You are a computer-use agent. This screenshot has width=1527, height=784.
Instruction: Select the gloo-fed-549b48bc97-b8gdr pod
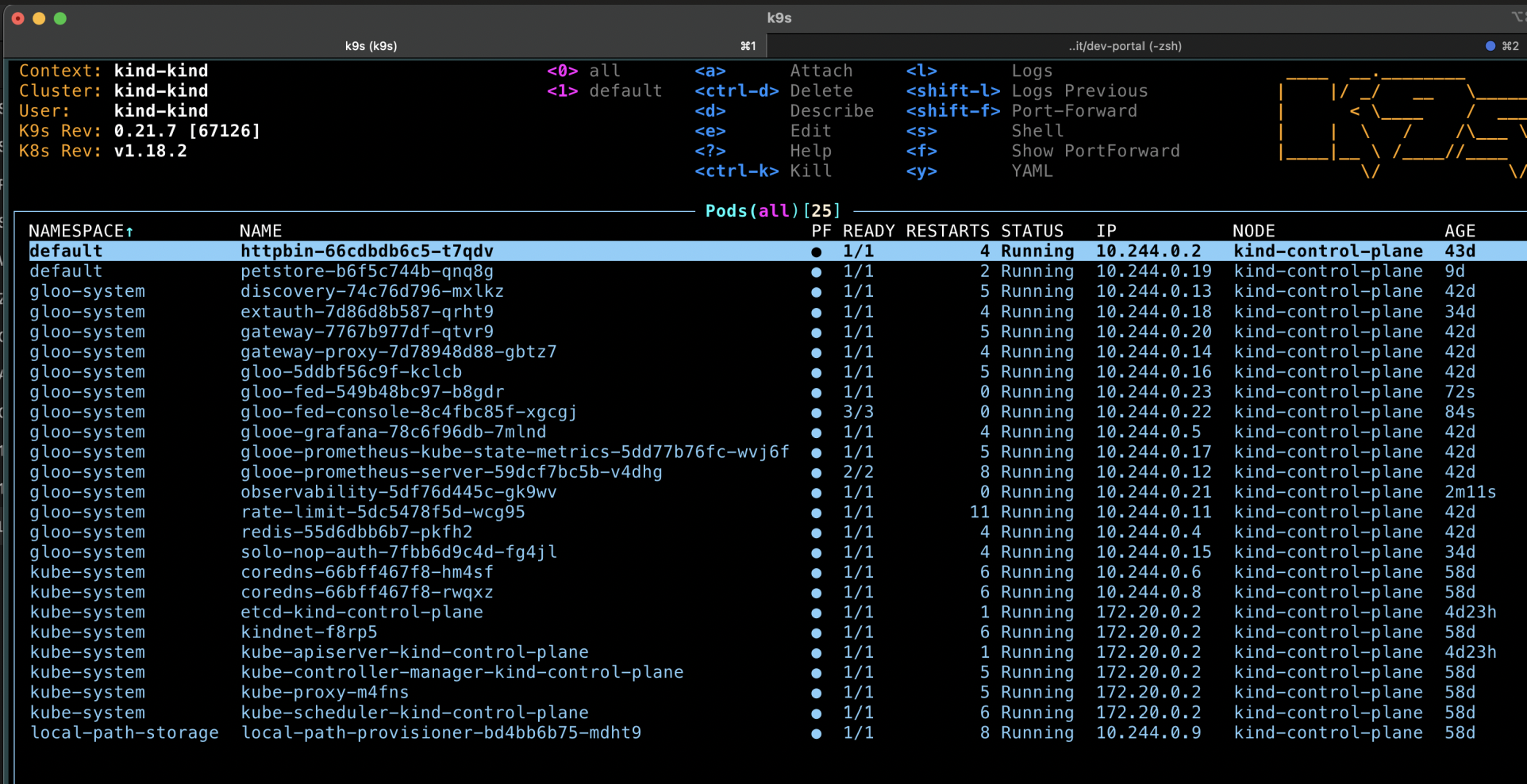372,392
